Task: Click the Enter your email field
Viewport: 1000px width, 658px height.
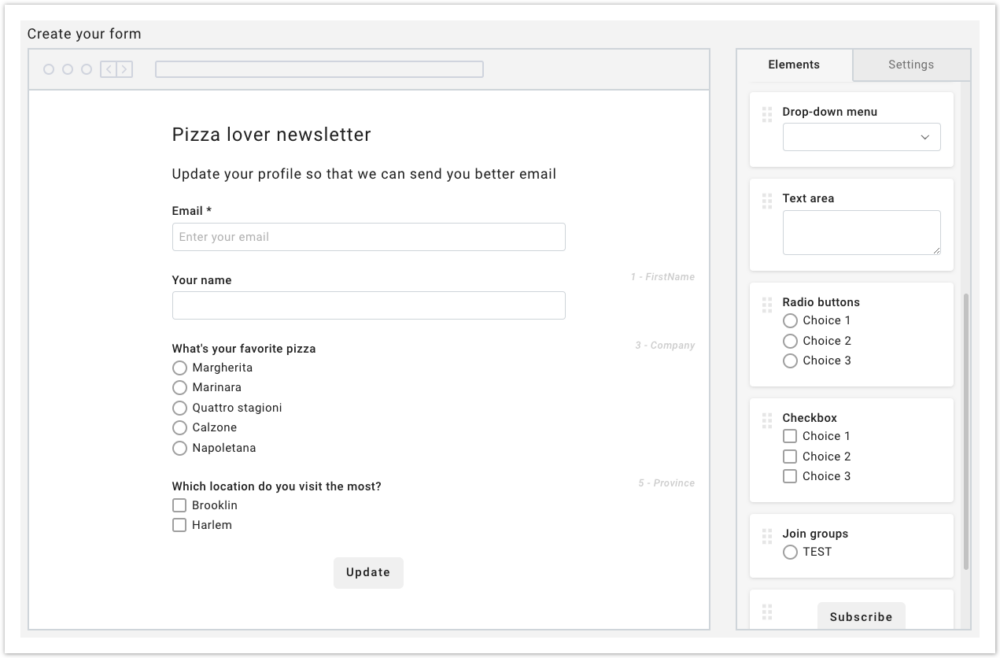Action: point(368,237)
